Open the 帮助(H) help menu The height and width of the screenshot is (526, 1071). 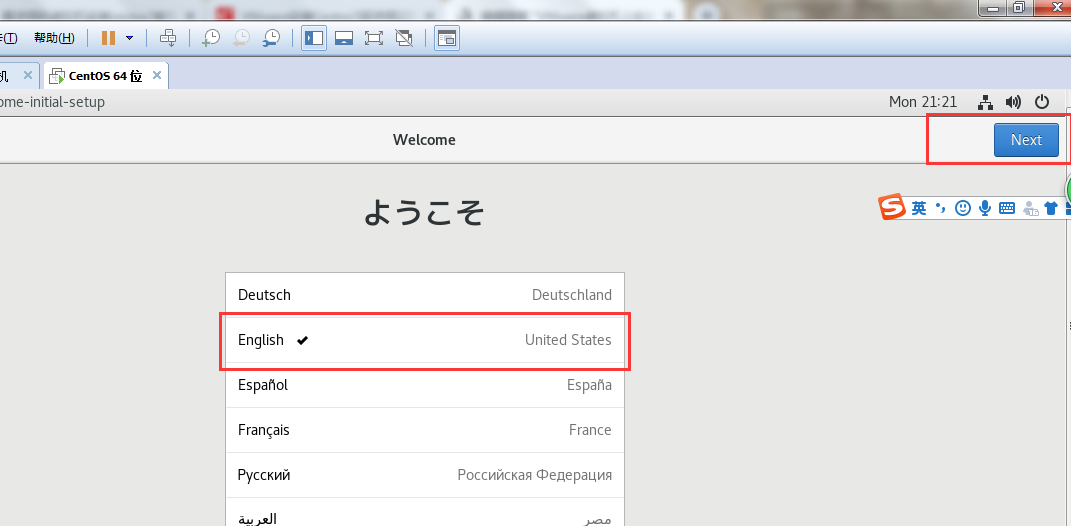point(54,38)
